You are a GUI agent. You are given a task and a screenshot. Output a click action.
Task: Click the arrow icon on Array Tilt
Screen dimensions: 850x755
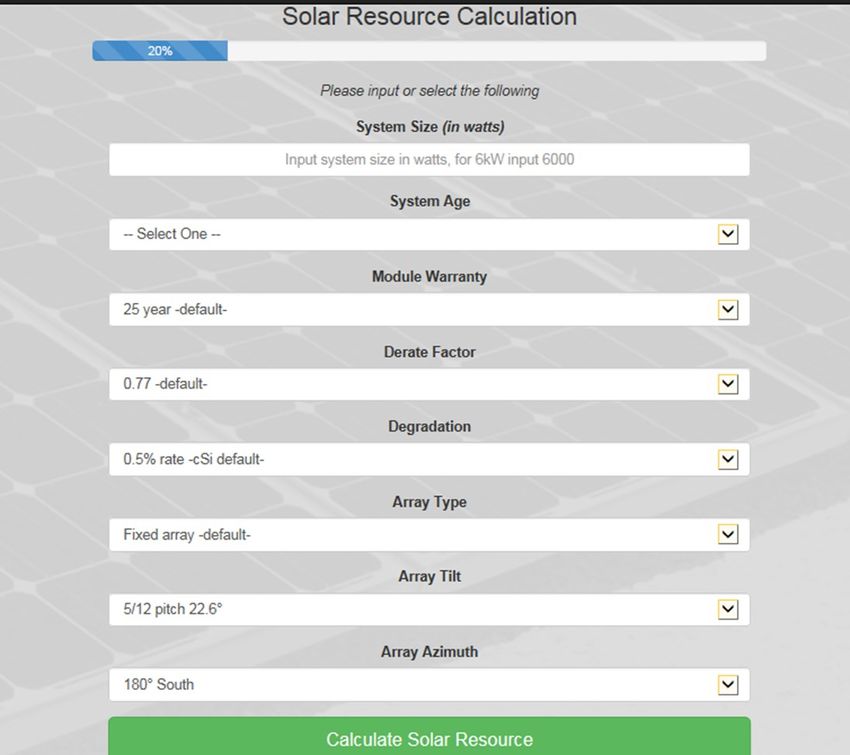728,609
